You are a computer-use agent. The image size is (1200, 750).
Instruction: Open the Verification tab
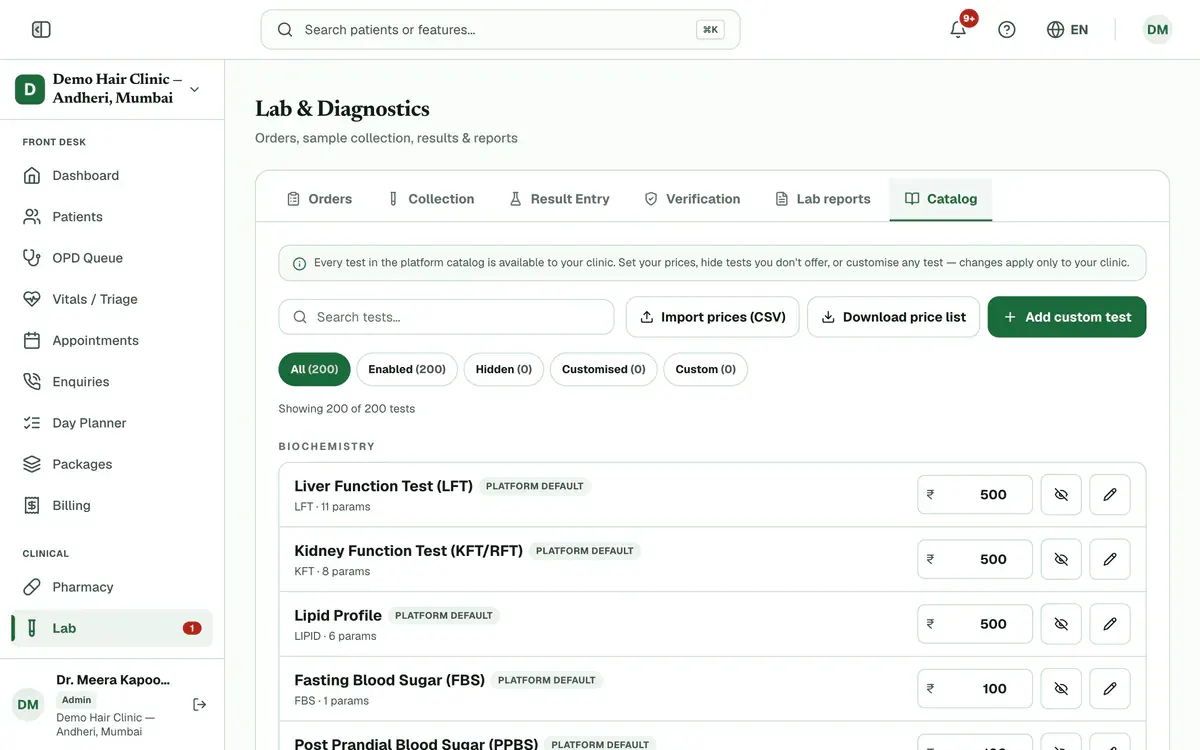point(692,199)
